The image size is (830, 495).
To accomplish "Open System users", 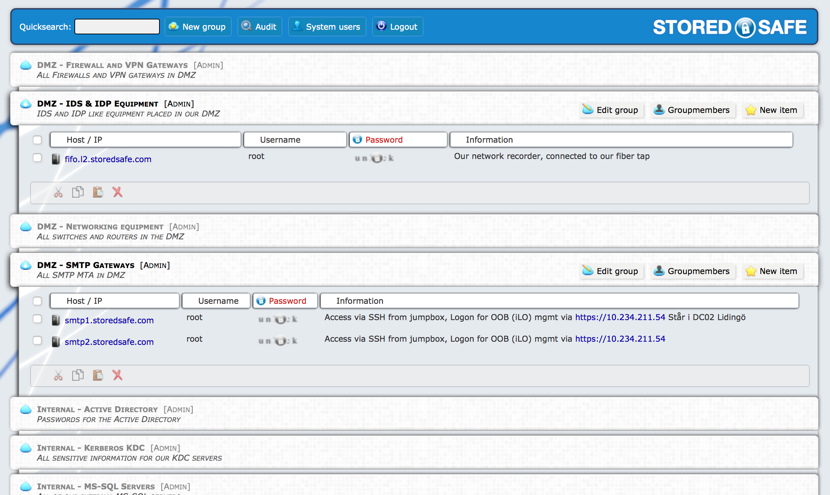I will [327, 26].
